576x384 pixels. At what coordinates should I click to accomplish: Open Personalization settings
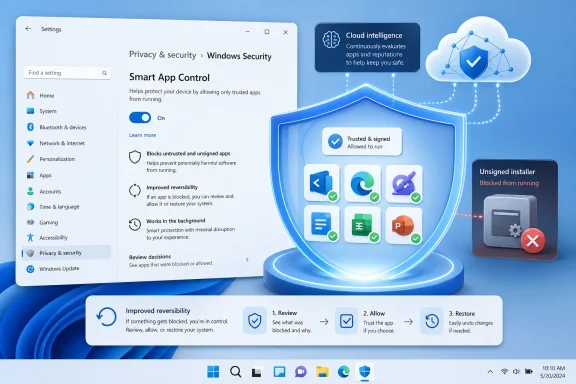[x=66, y=159]
